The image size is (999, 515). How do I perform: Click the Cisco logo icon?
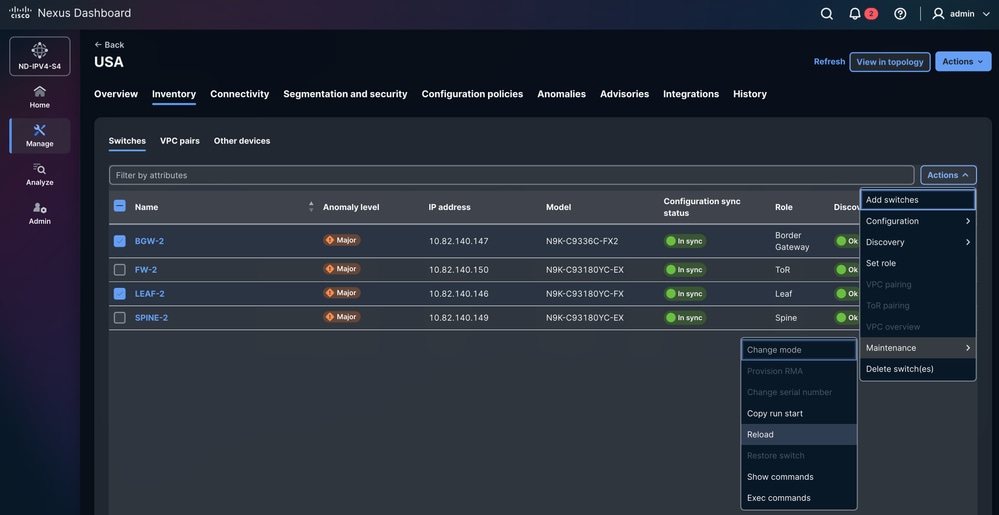click(x=20, y=13)
